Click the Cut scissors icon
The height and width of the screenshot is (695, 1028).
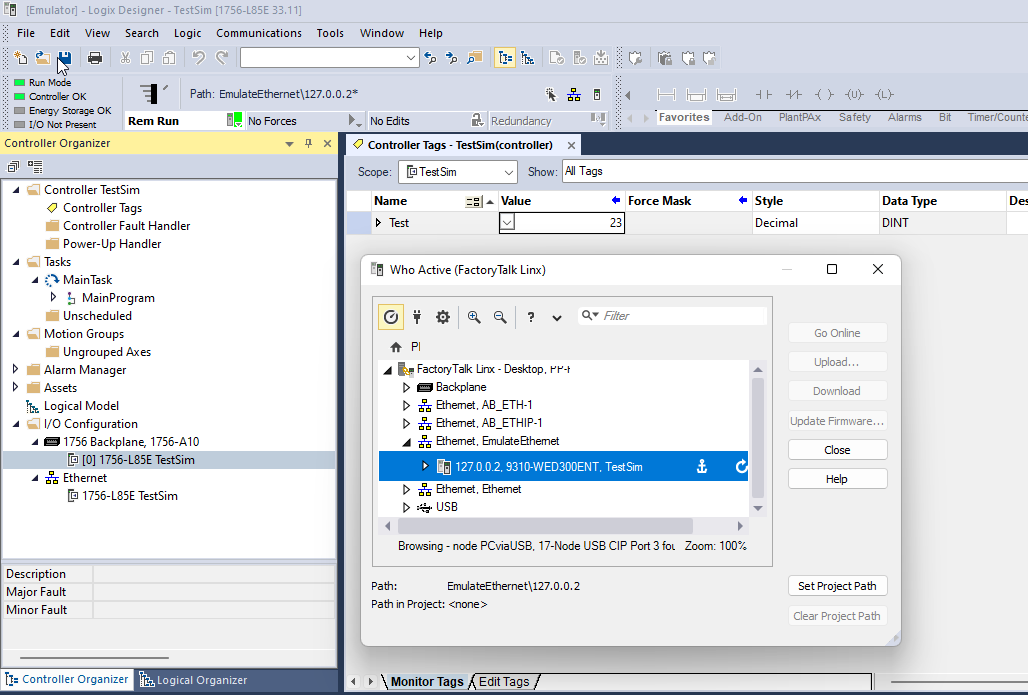coord(125,58)
